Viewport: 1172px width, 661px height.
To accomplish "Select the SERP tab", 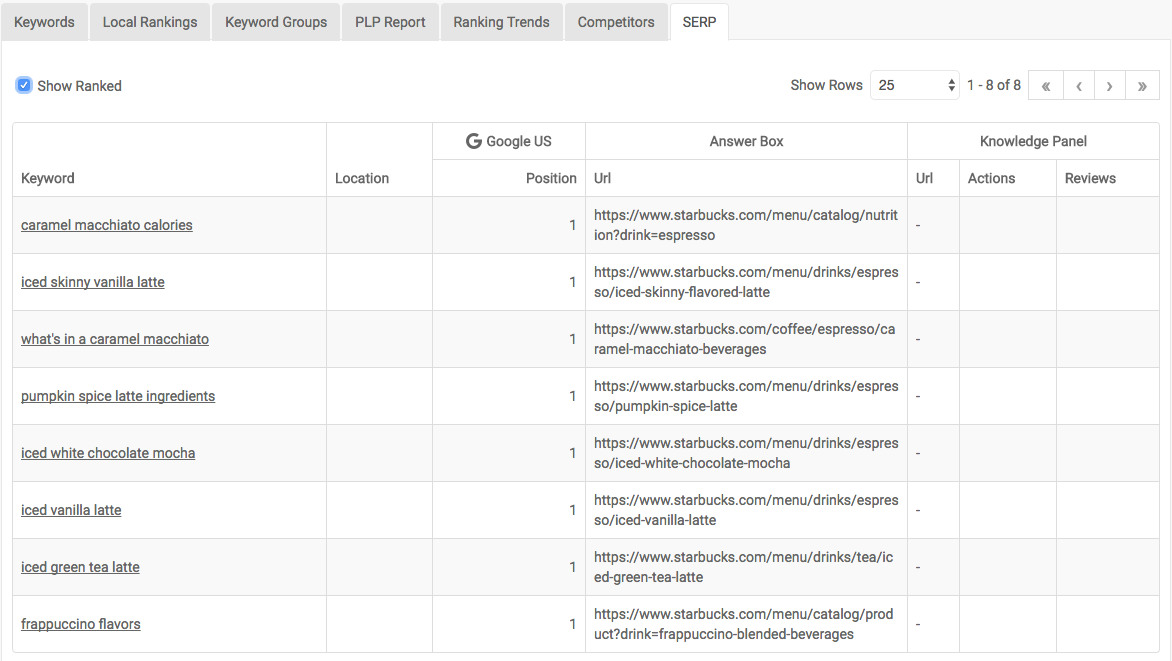I will pyautogui.click(x=699, y=22).
